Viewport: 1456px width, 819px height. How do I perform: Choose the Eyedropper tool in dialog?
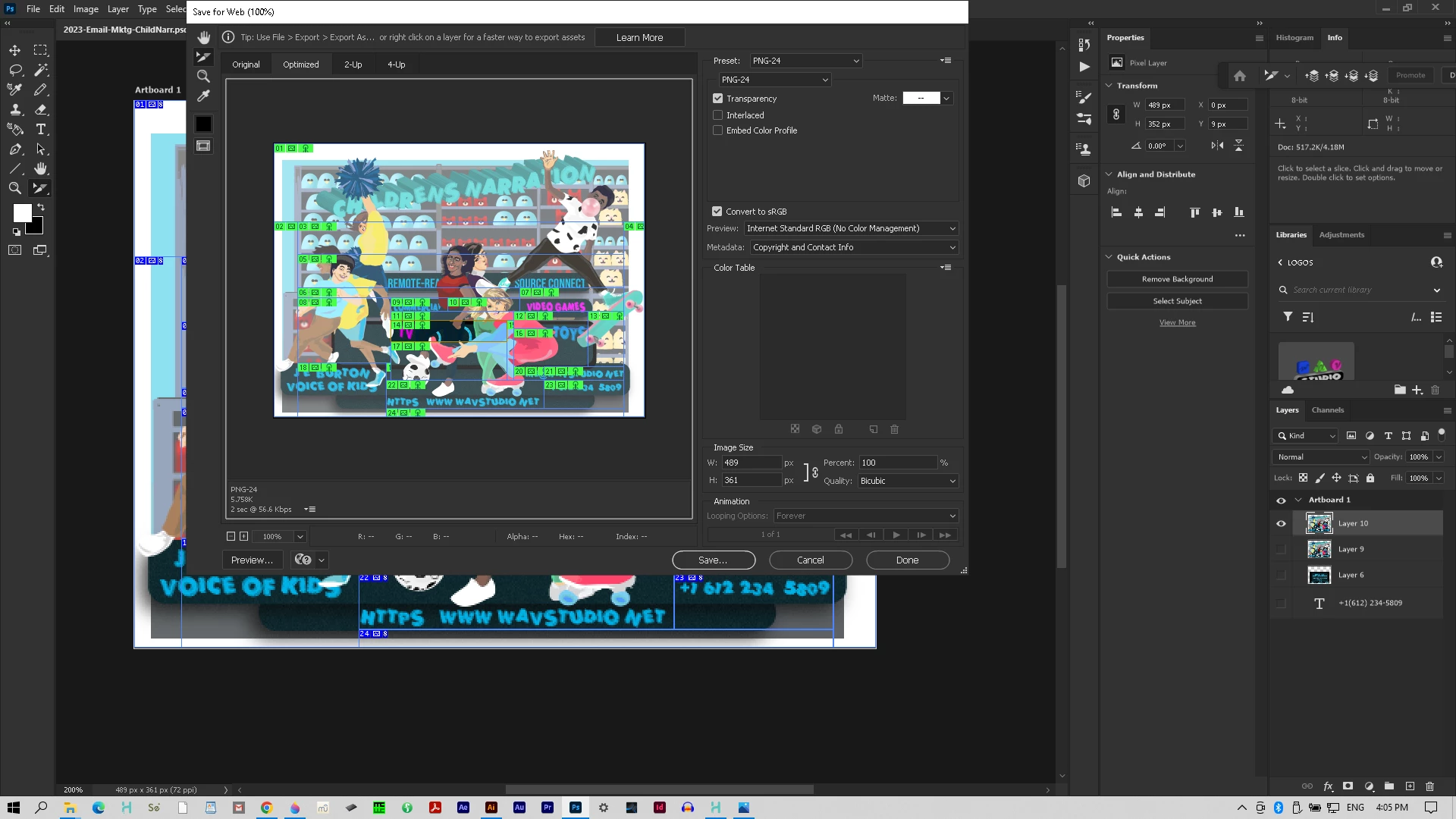click(203, 96)
